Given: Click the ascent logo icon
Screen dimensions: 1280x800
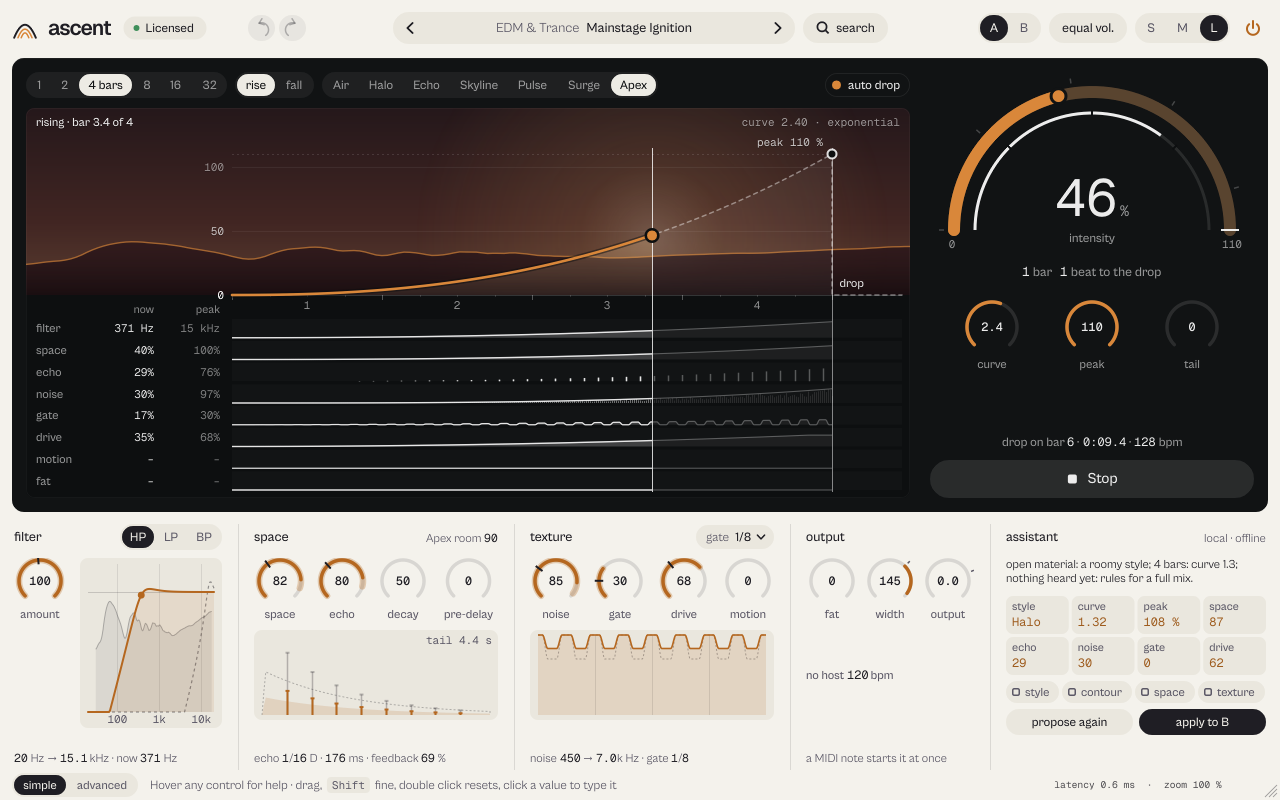Looking at the screenshot, I should point(25,31).
